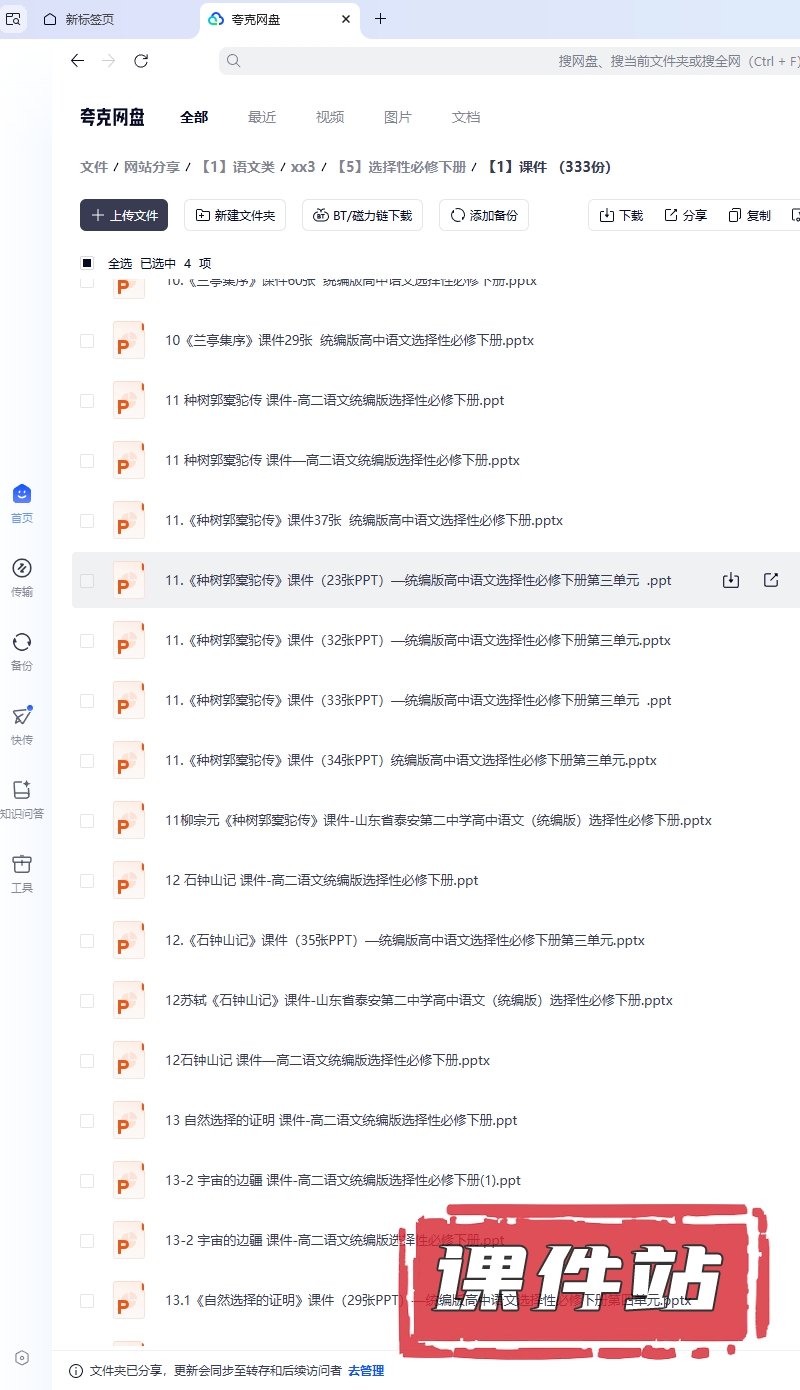Tick checkbox for 13 自然选择的证明 课件
The width and height of the screenshot is (800, 1390).
pyautogui.click(x=87, y=1121)
